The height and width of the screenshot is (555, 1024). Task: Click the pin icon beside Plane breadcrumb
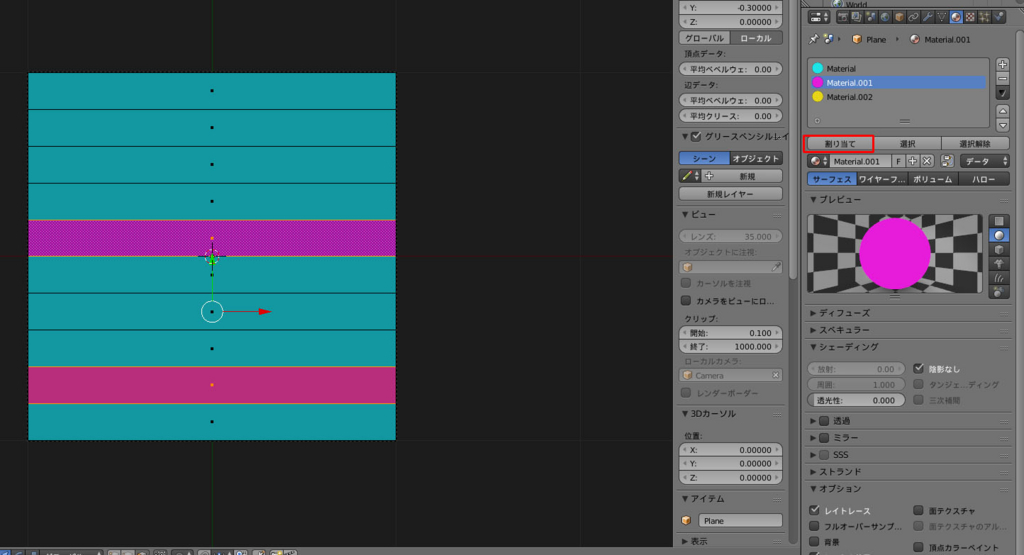(814, 39)
